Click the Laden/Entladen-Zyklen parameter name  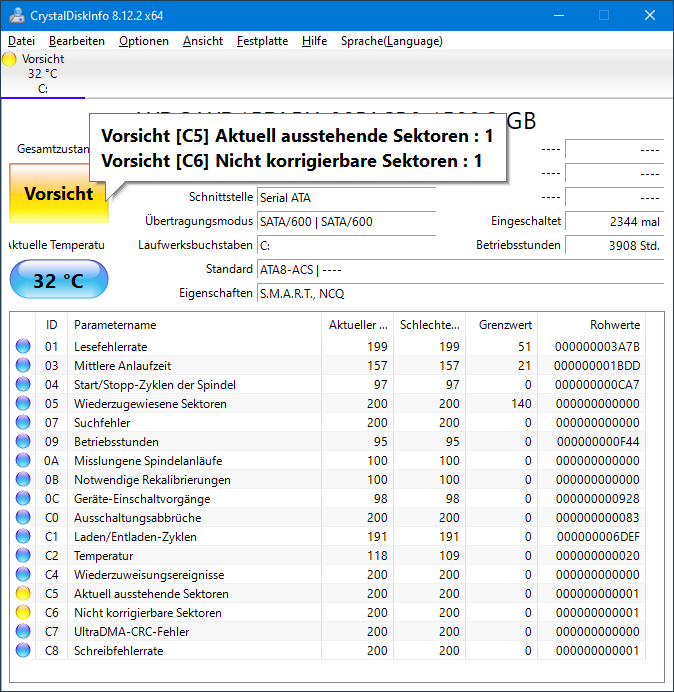pyautogui.click(x=135, y=537)
